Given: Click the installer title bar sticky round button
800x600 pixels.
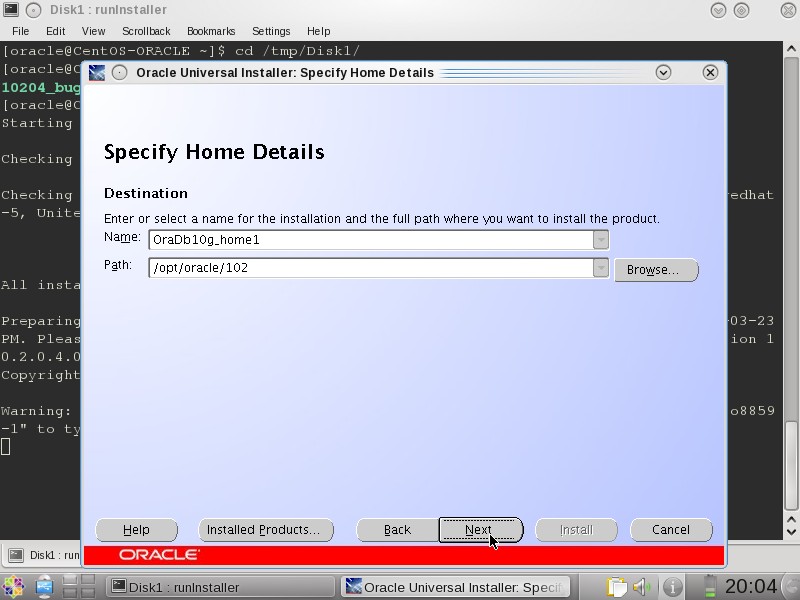Looking at the screenshot, I should point(119,72).
